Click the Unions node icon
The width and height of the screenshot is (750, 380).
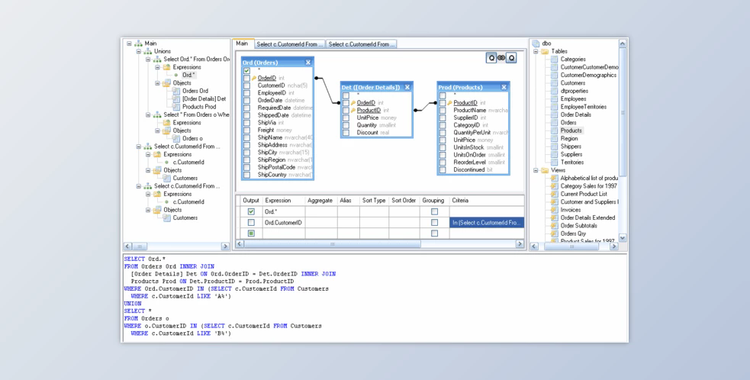[x=148, y=51]
